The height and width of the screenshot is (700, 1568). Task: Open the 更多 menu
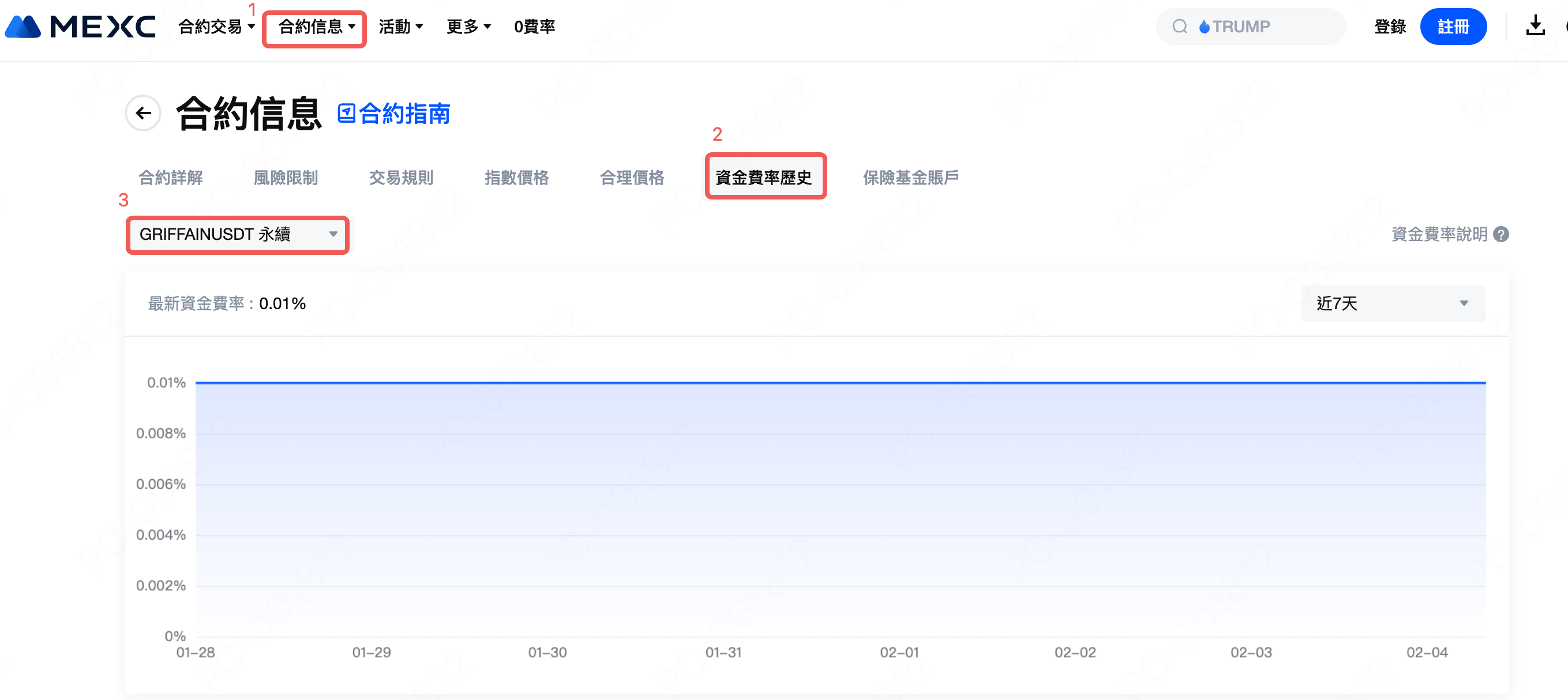[x=468, y=27]
